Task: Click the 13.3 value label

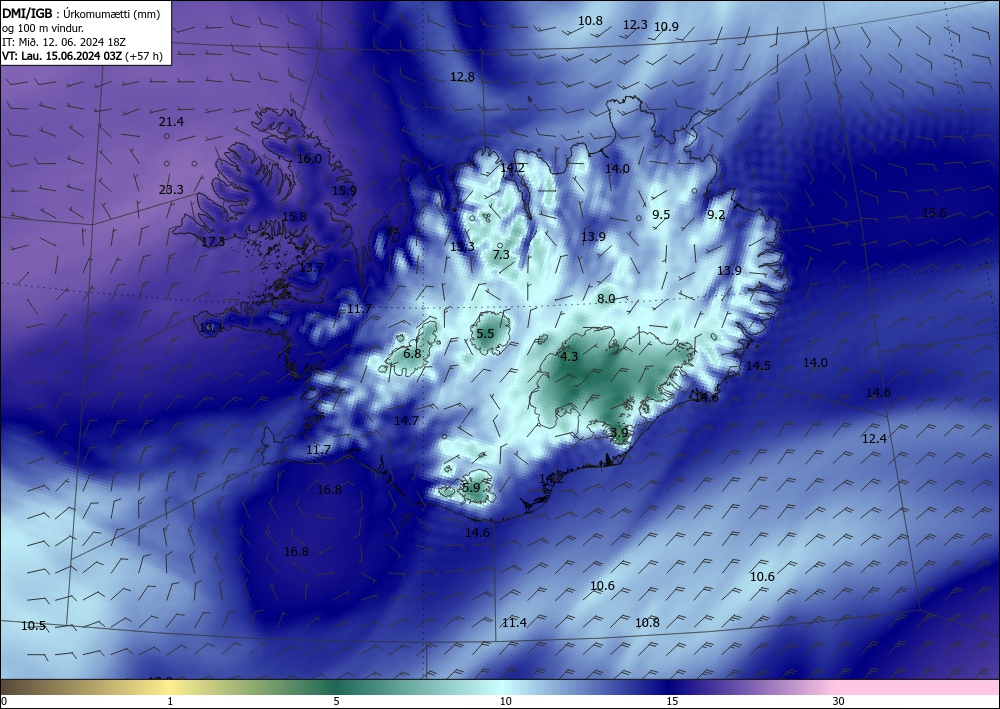Action: click(x=462, y=247)
